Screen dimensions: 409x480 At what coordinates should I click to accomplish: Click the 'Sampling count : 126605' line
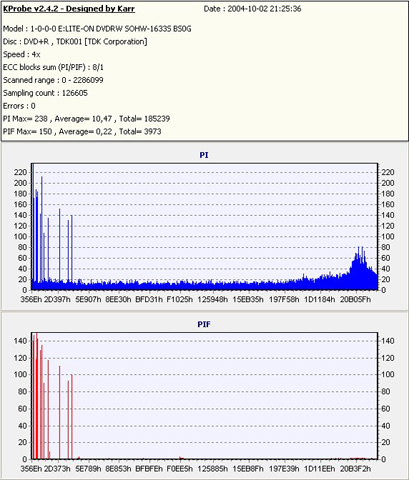pyautogui.click(x=45, y=93)
